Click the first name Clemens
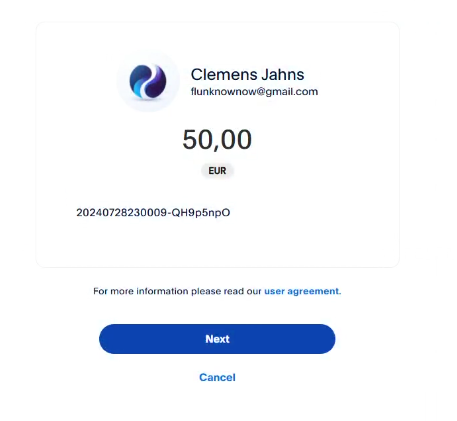 pos(224,74)
